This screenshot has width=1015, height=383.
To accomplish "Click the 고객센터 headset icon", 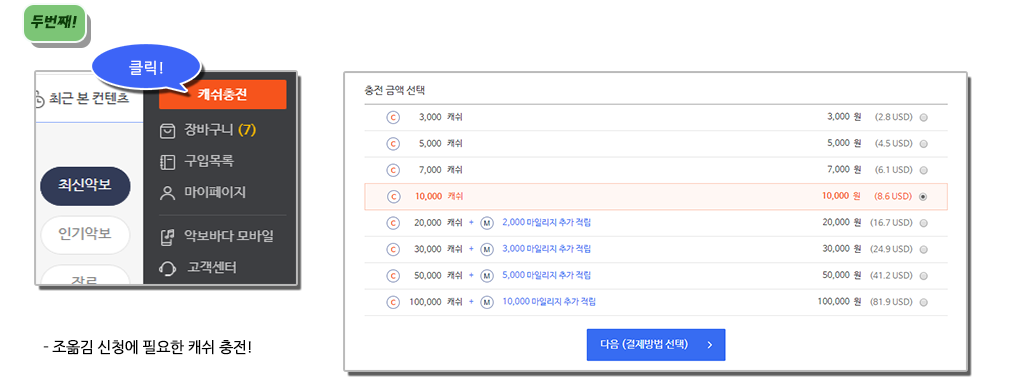I will pos(167,268).
